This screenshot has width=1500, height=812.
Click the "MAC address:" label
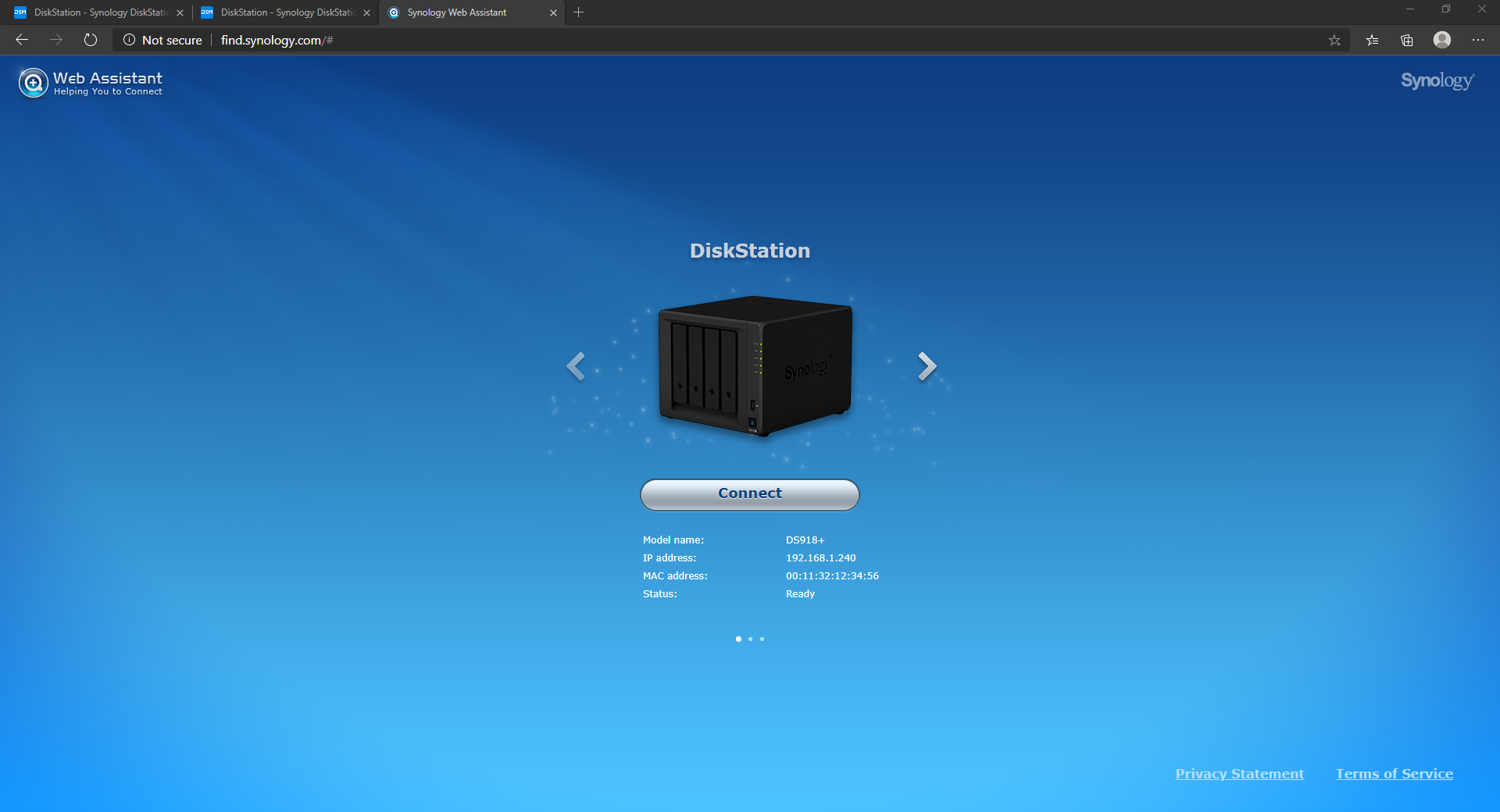tap(674, 576)
